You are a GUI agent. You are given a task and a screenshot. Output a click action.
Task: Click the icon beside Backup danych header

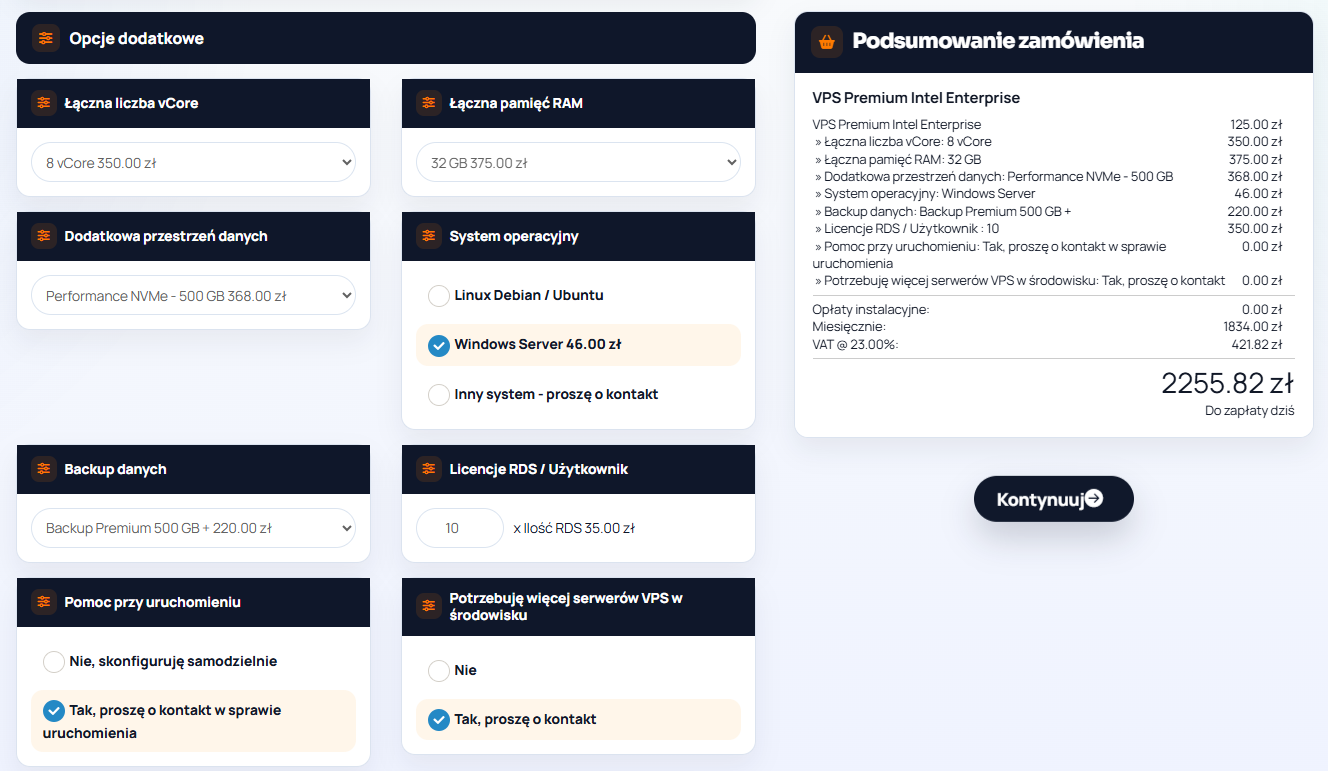[x=44, y=469]
